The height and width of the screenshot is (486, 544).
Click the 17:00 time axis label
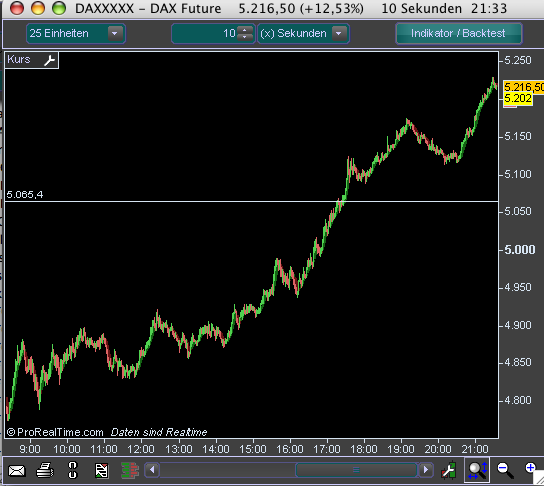click(x=326, y=449)
